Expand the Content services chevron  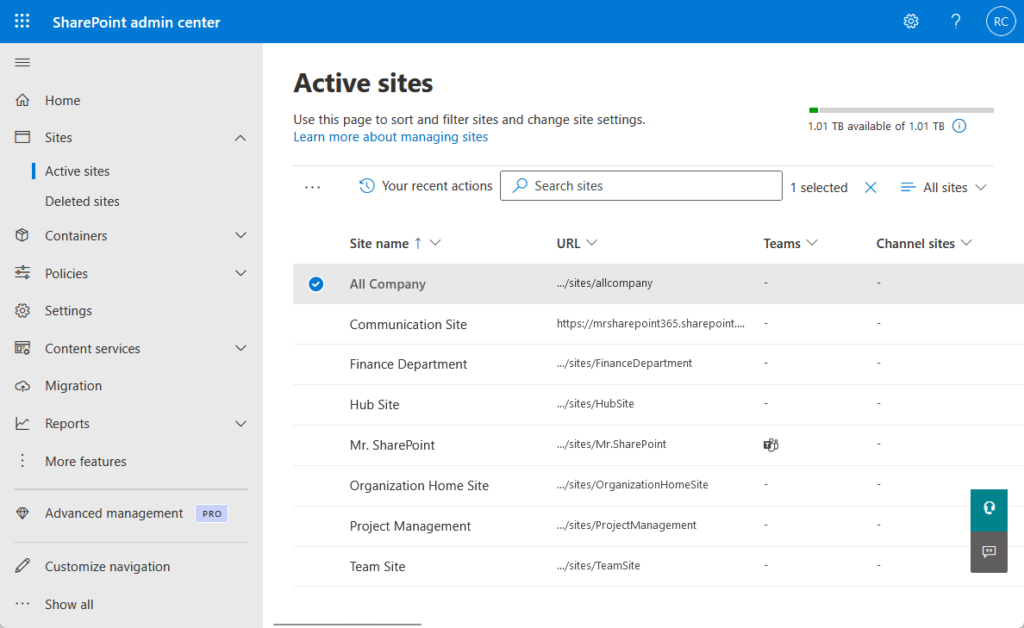point(240,348)
